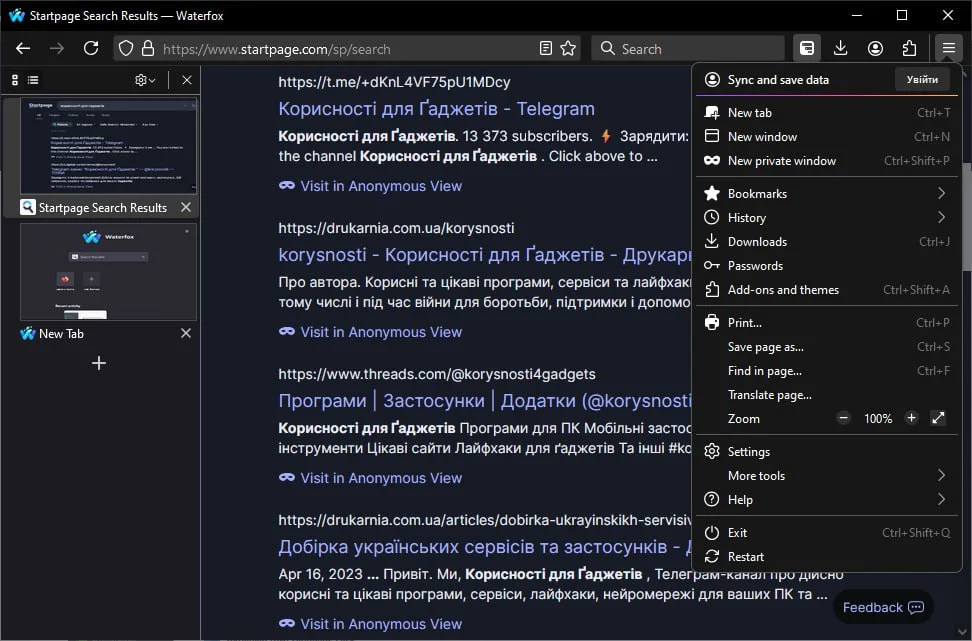Toggle reader view in address bar
Viewport: 972px width, 641px height.
coord(546,48)
